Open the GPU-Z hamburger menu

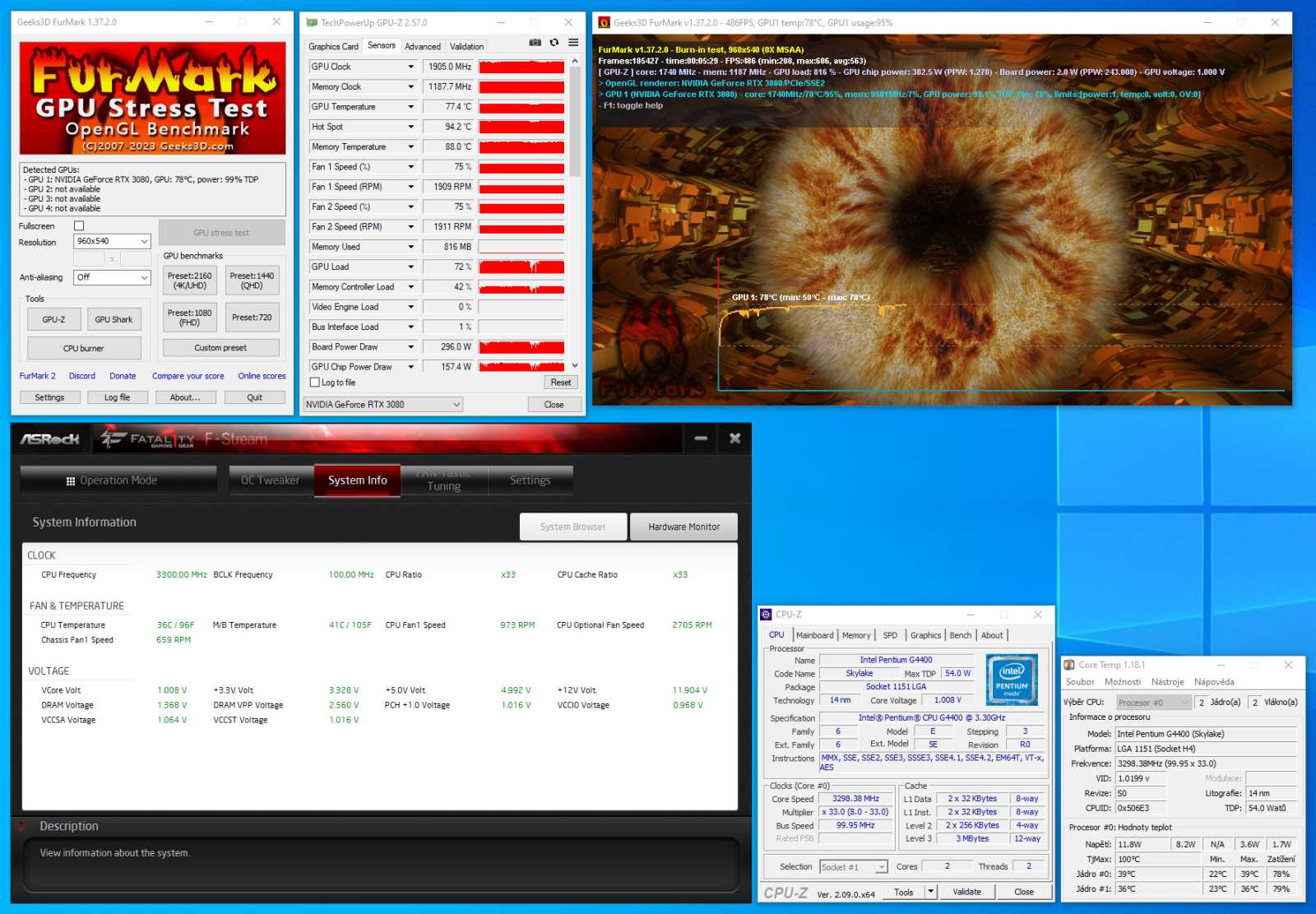(x=573, y=43)
